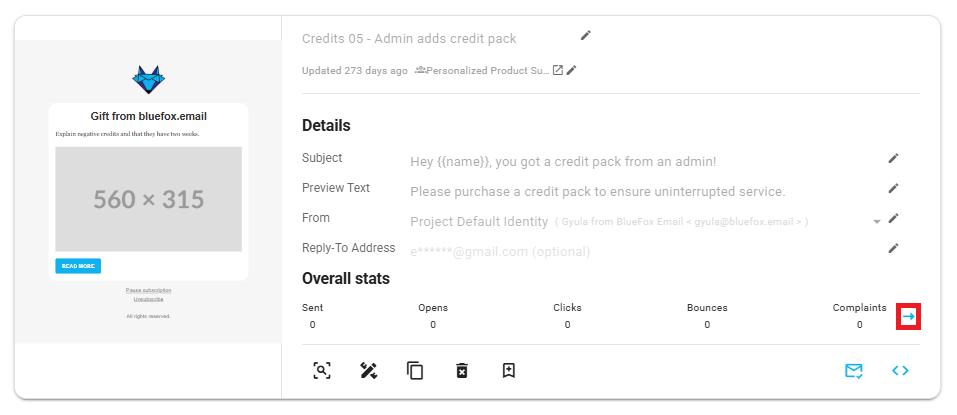Screen dimensions: 957x415
Task: Click the Unsubscribe link in email preview
Action: tap(148, 299)
